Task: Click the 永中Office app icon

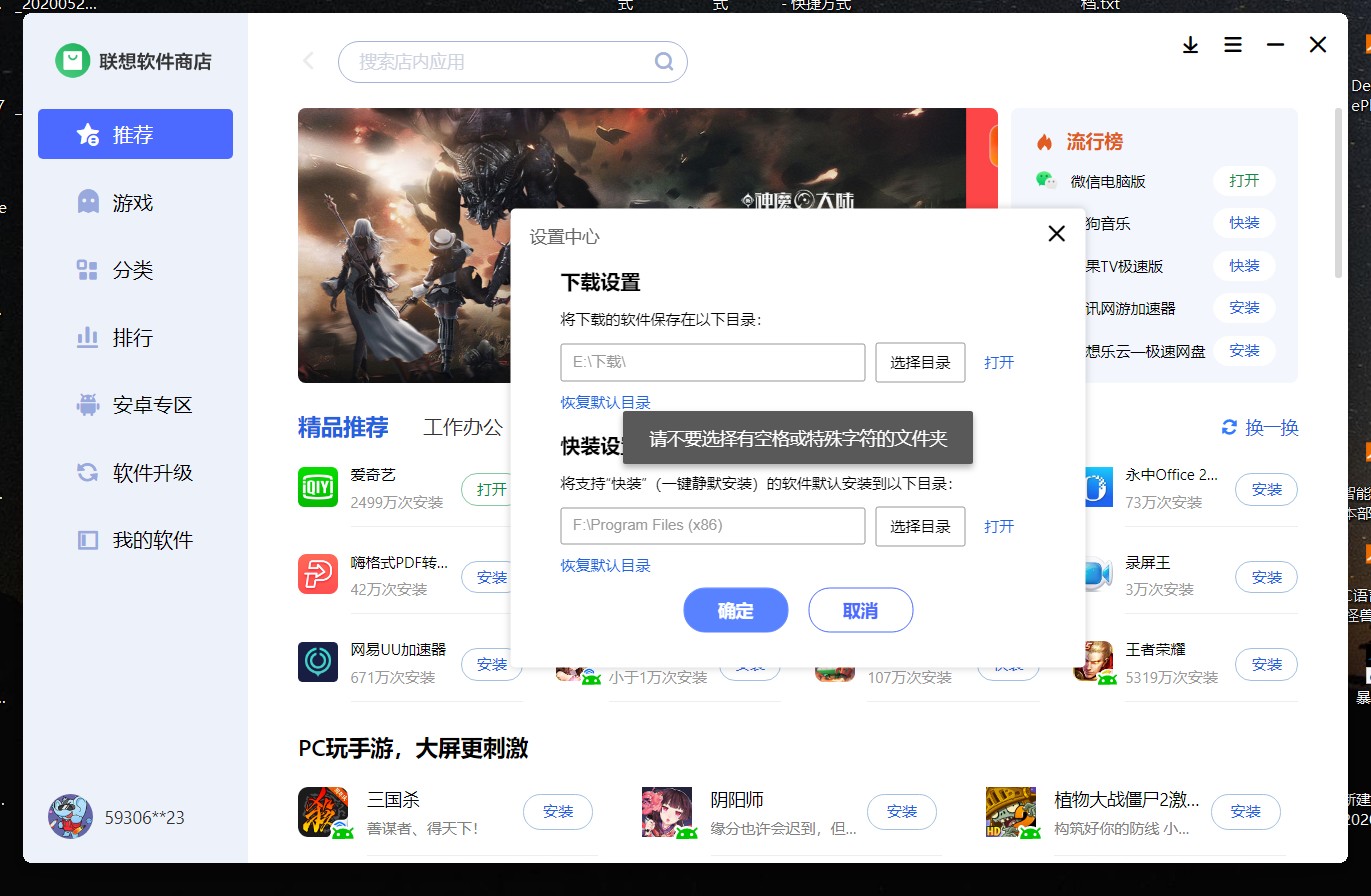Action: tap(1098, 486)
